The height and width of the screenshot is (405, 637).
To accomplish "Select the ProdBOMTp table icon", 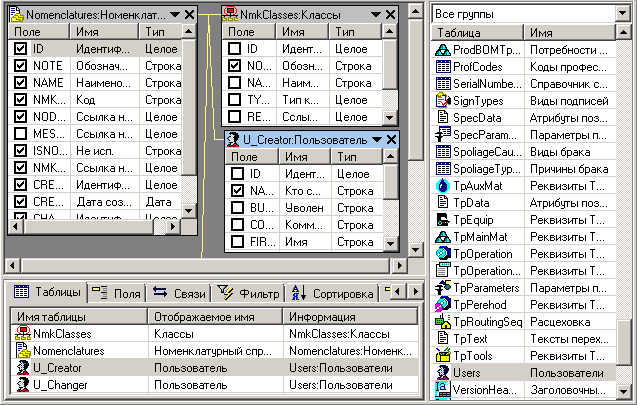I will [444, 49].
